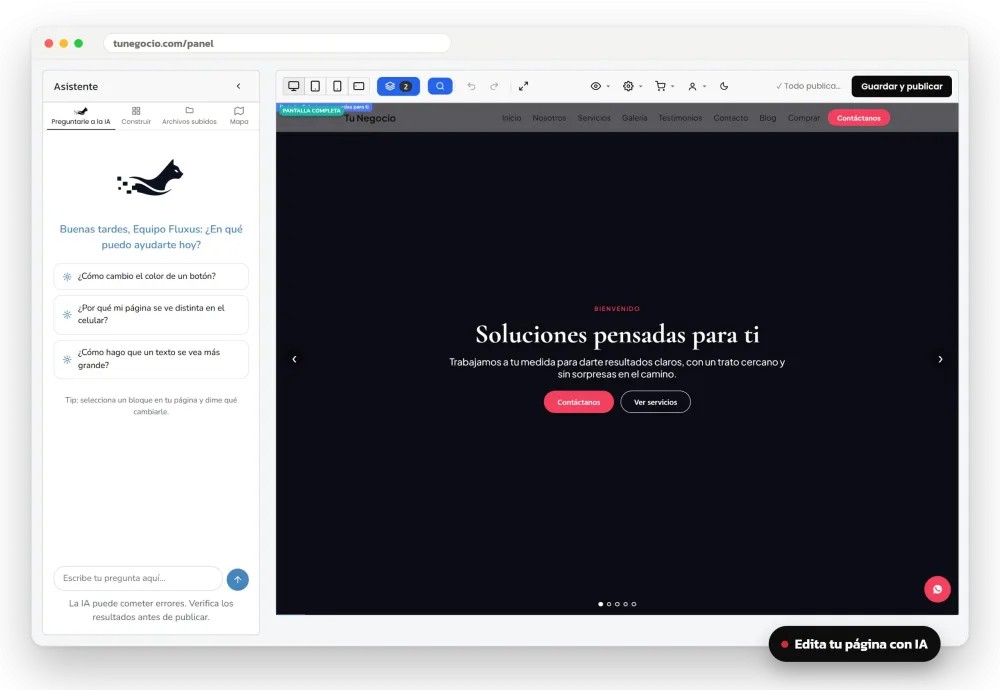Toggle dark mode with the moon icon

point(724,86)
